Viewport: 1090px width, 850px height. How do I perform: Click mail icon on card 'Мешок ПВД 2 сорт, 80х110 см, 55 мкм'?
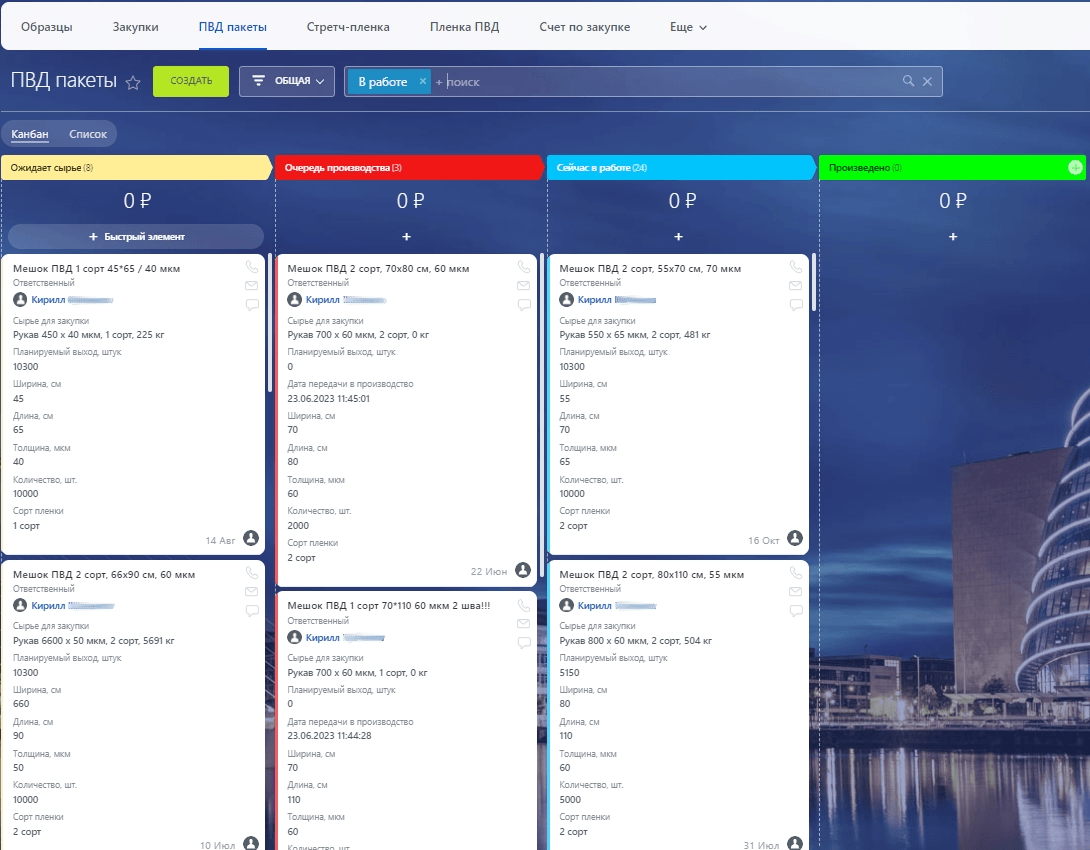tap(795, 591)
